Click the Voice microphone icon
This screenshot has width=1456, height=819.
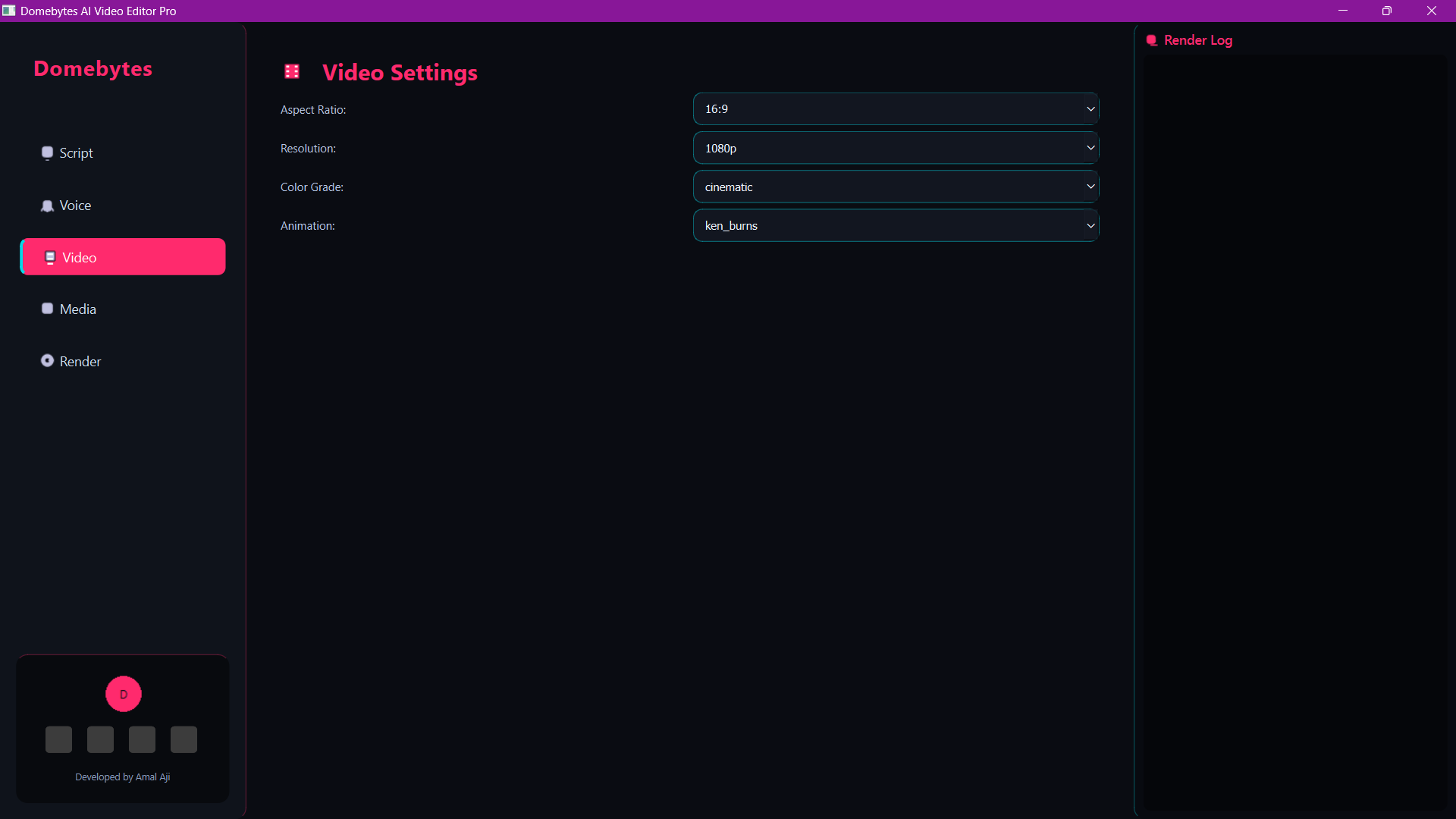[47, 205]
